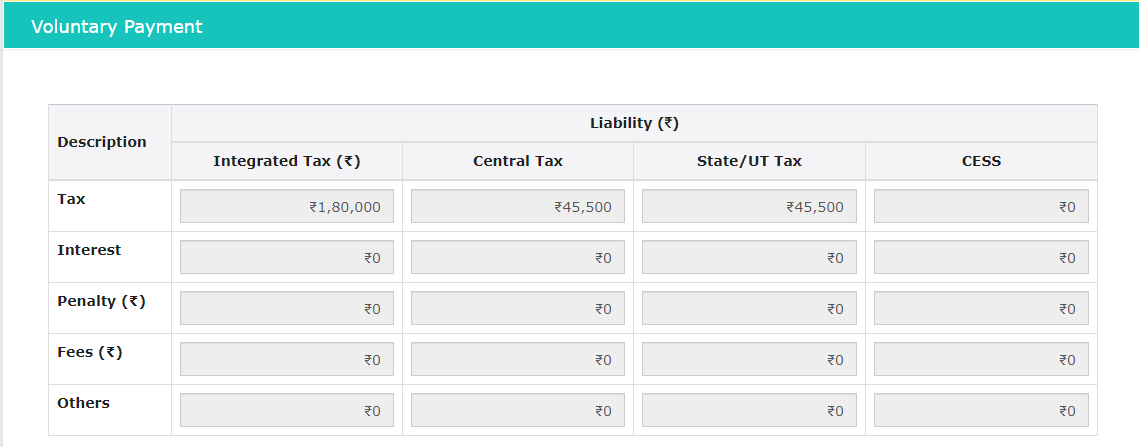Focus the Fees CESS field
Image resolution: width=1139 pixels, height=447 pixels.
pos(981,359)
